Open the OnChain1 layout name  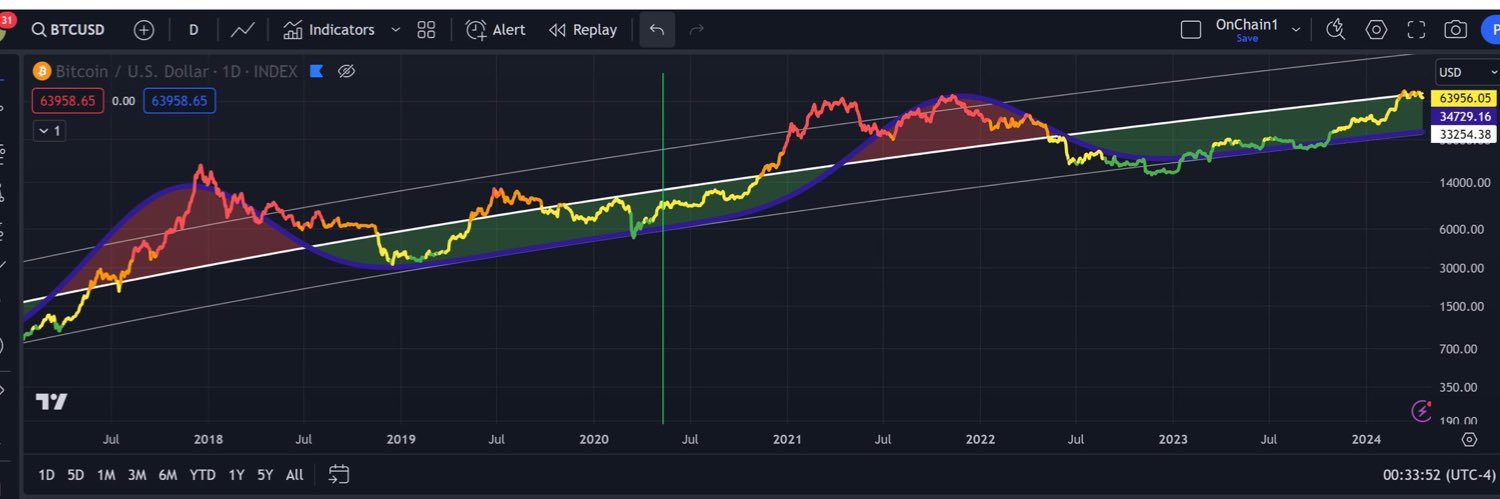(x=1247, y=25)
